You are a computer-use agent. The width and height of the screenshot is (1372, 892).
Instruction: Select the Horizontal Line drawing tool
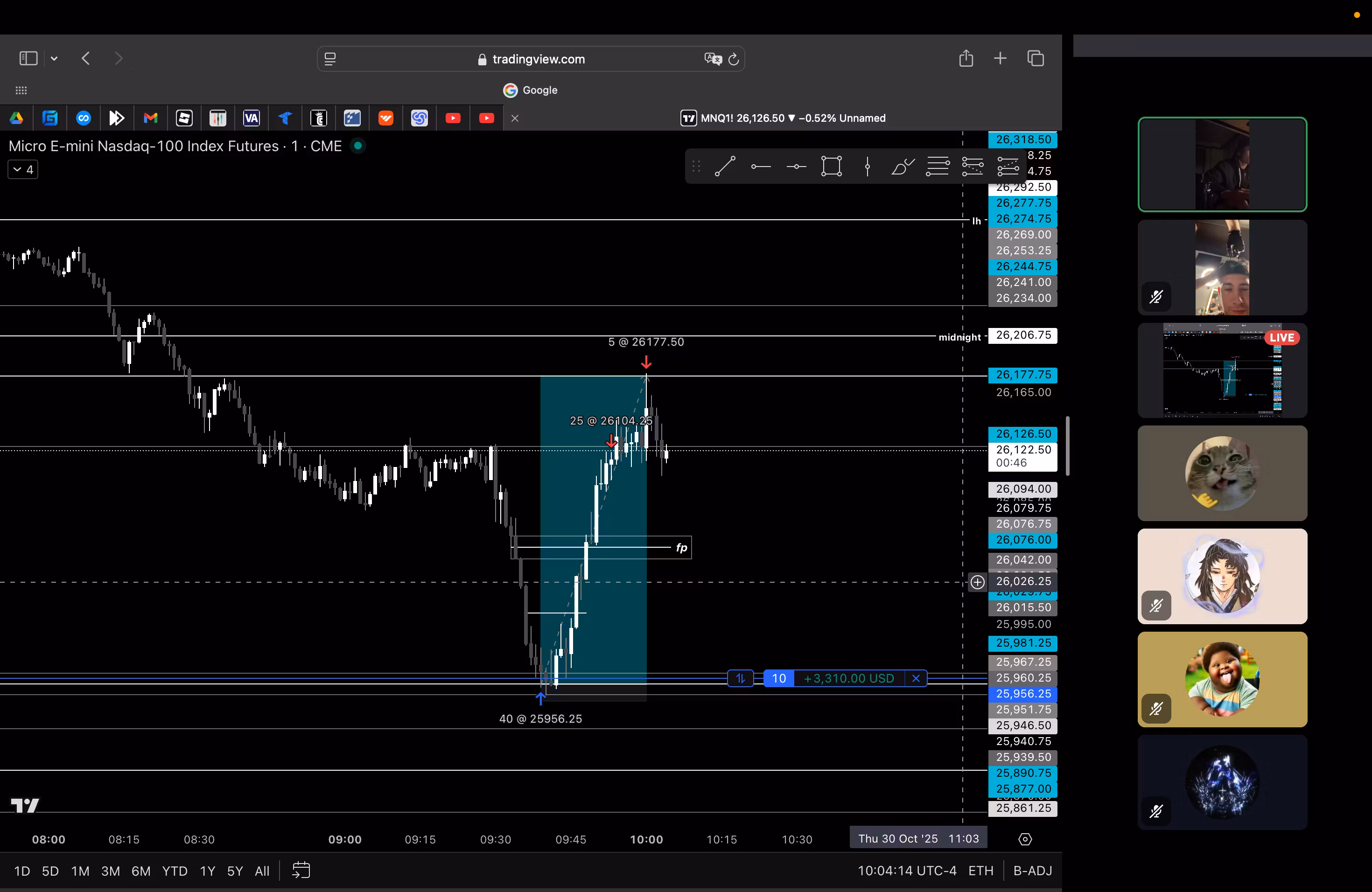click(x=796, y=167)
